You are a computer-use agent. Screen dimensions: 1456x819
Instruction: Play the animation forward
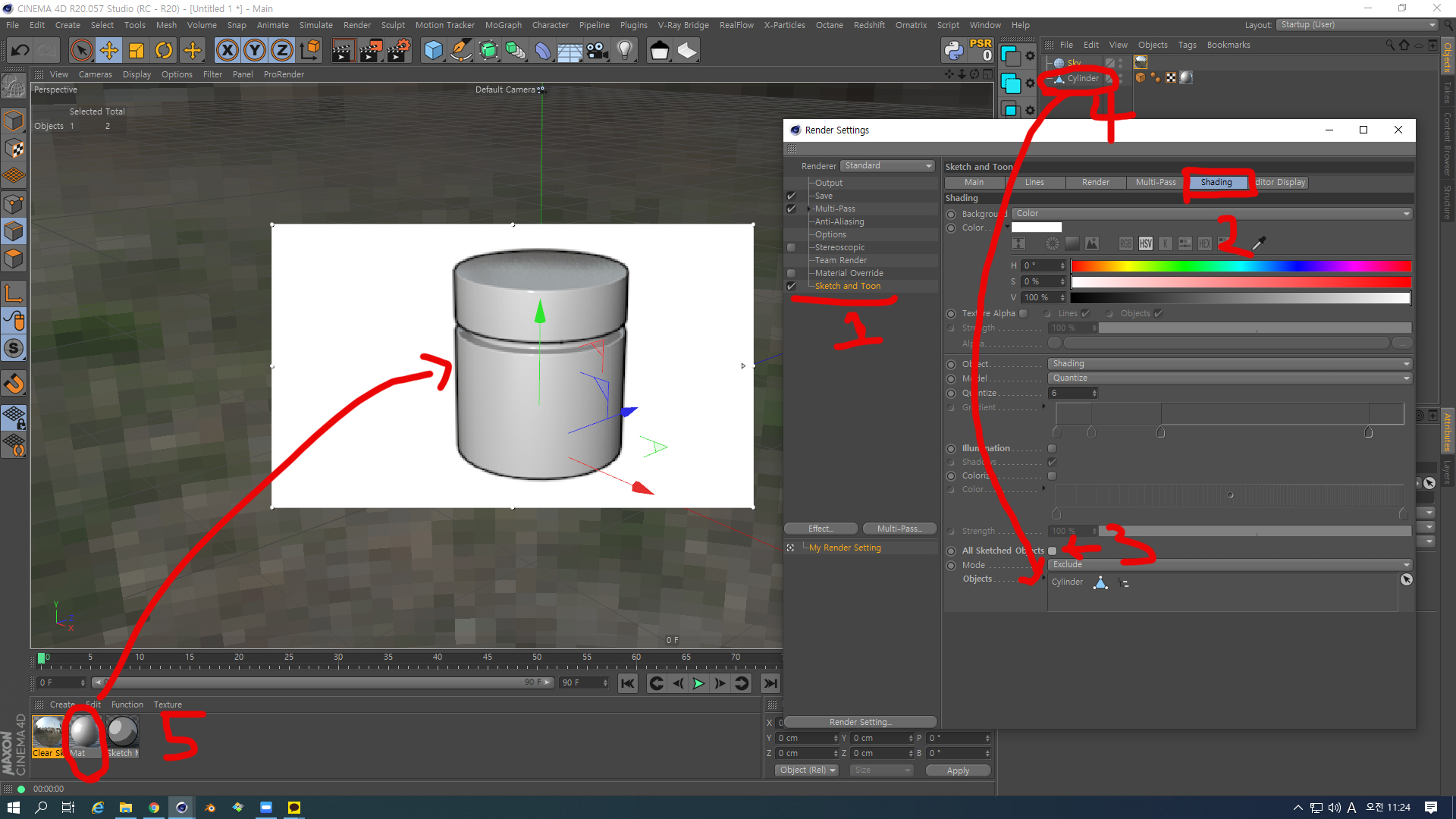coord(698,683)
